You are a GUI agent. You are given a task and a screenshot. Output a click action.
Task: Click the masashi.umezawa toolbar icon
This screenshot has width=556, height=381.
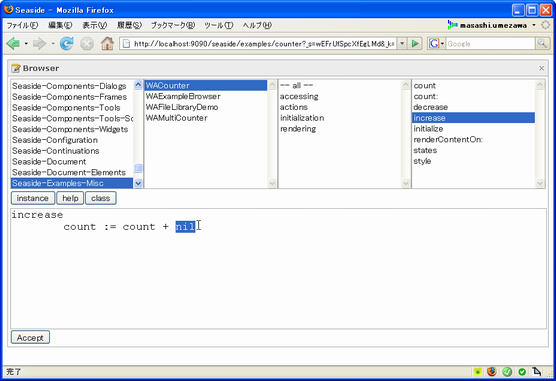pos(452,25)
